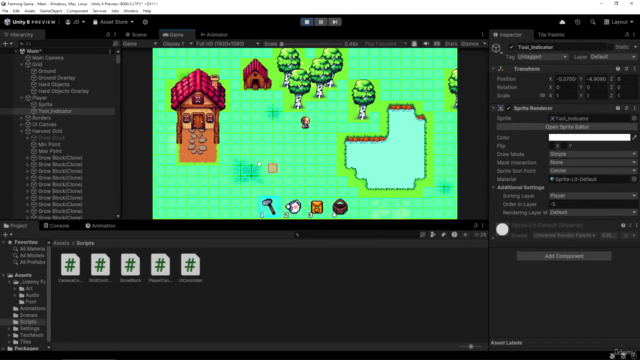
Task: Select the watering can in hotbar
Action: (293, 207)
